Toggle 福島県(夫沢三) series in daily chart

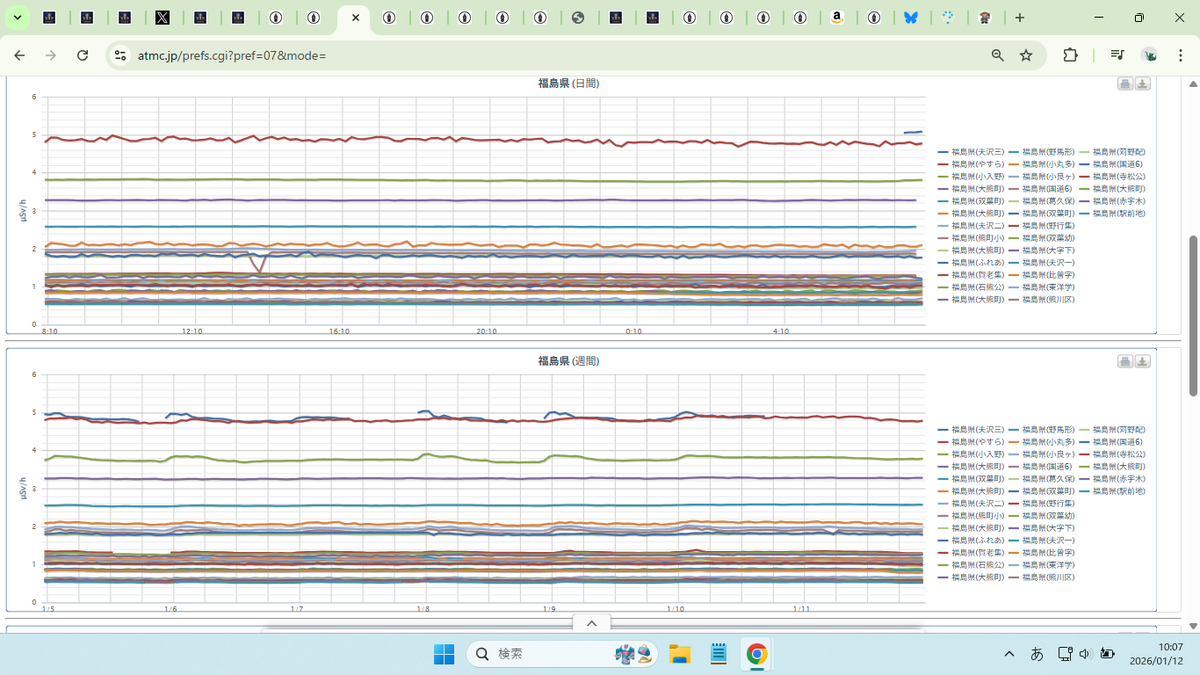point(971,150)
